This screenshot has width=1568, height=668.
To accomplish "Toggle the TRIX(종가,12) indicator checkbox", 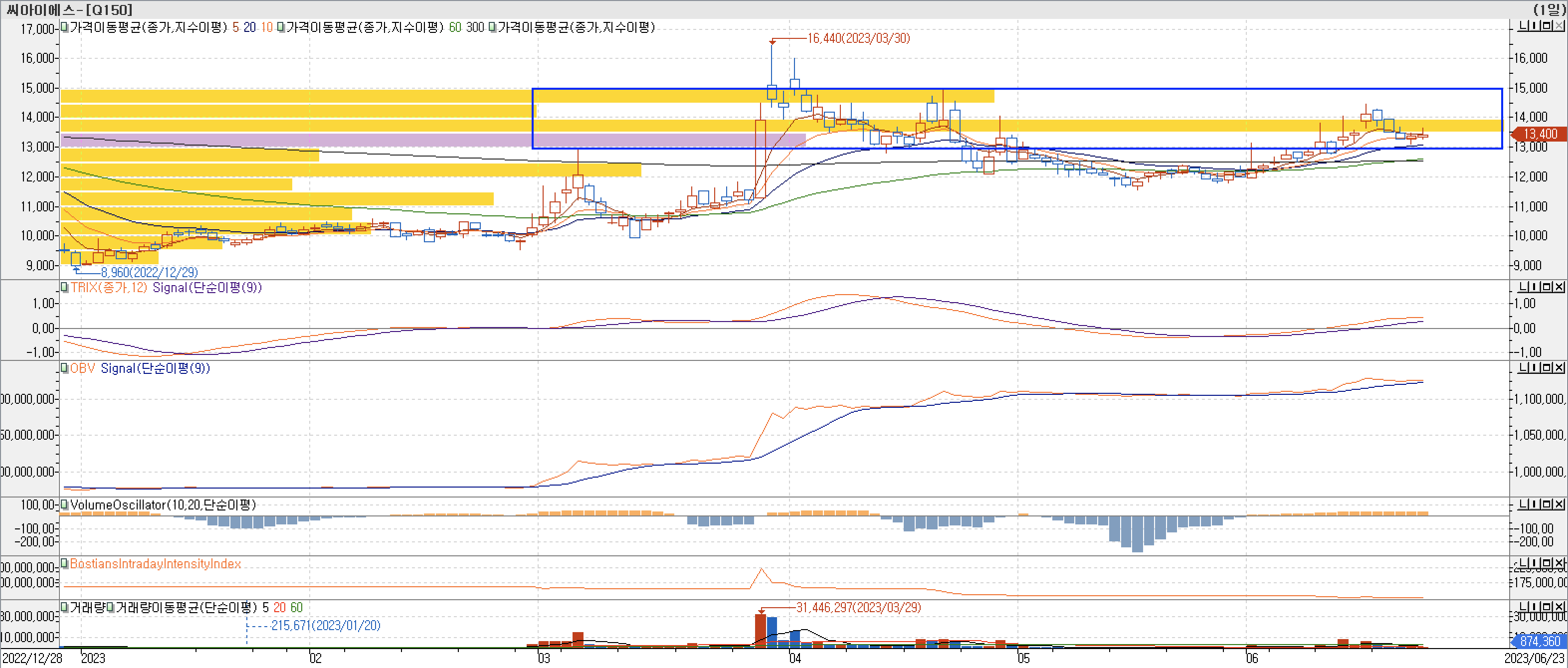I will click(x=64, y=287).
